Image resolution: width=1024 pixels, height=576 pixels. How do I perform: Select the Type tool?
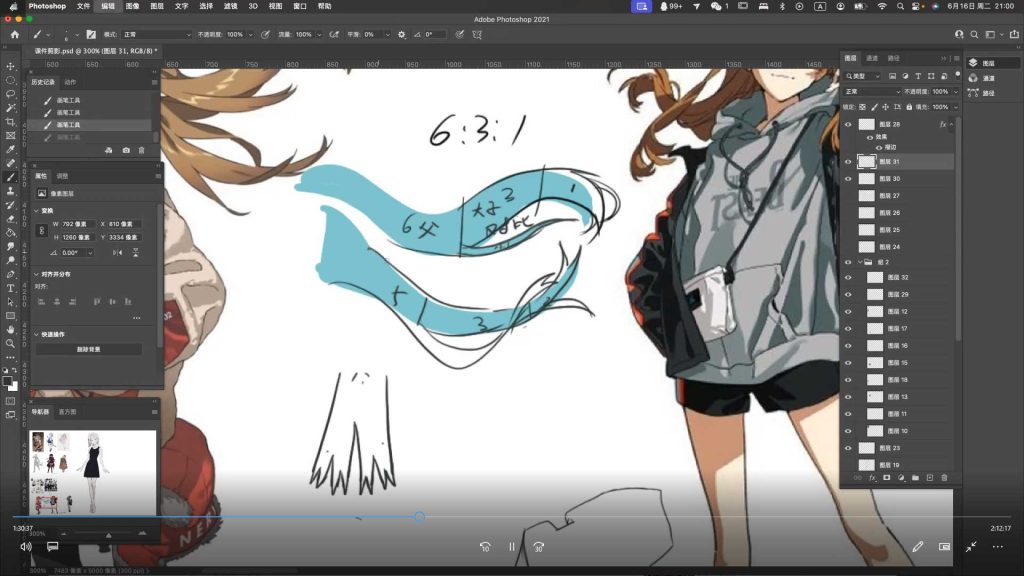[10, 288]
